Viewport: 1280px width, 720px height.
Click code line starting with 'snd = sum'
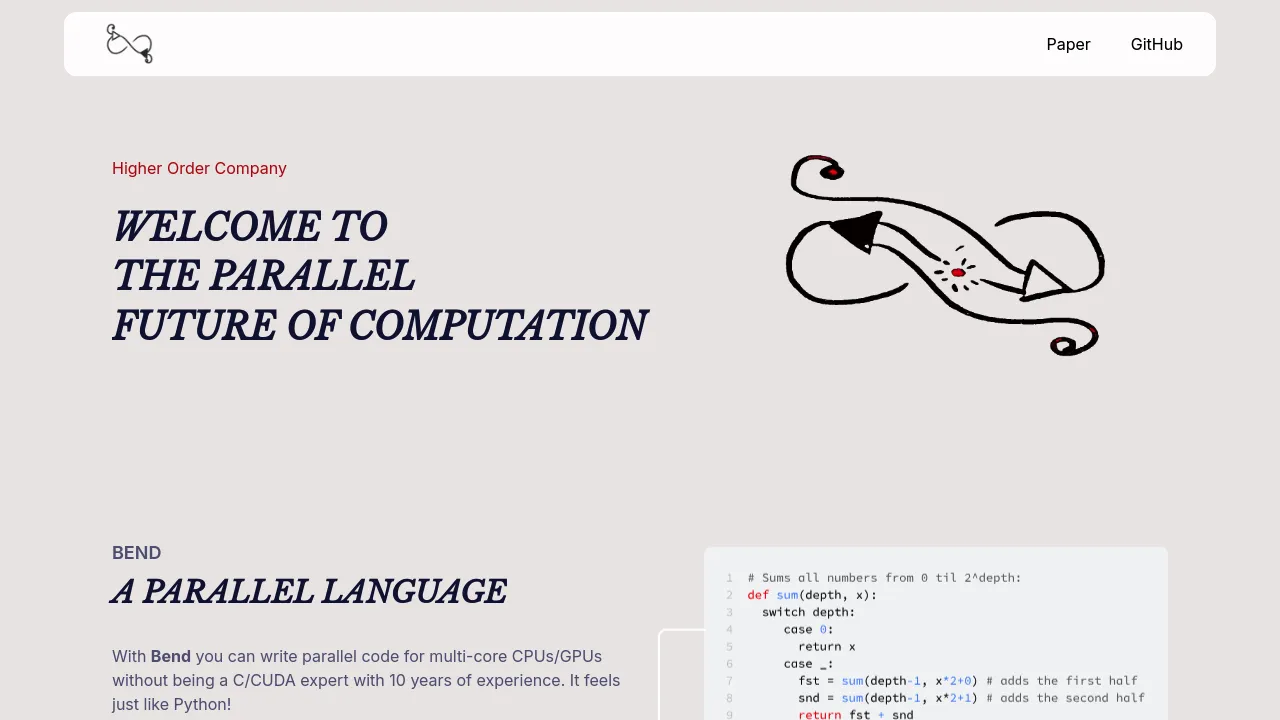click(971, 698)
